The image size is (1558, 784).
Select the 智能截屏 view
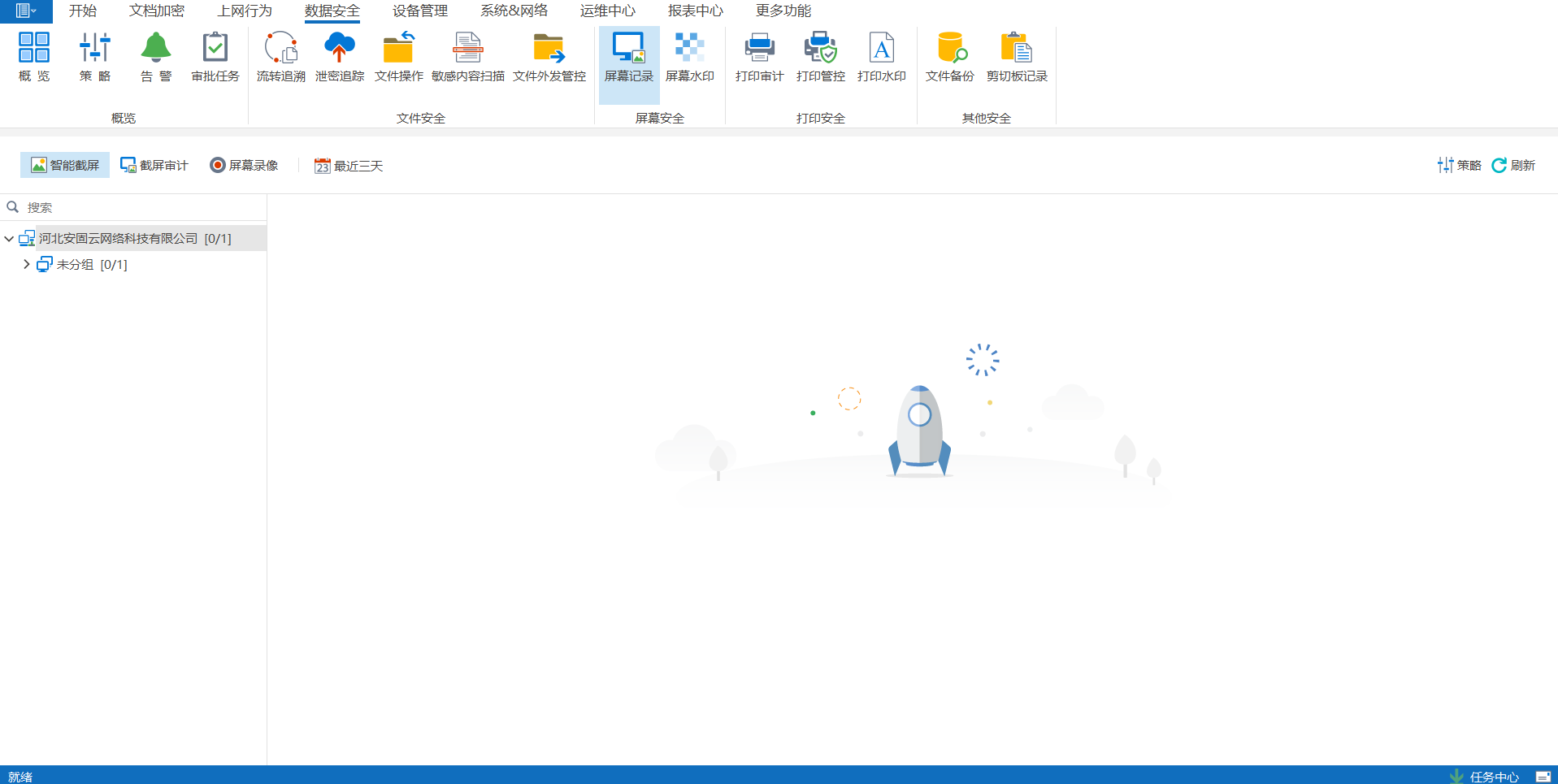tap(65, 165)
